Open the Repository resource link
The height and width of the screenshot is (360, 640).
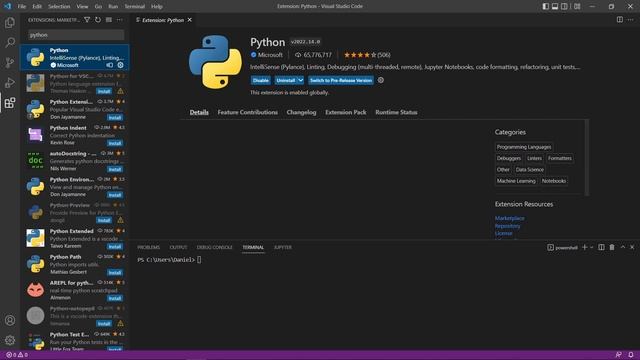(507, 226)
